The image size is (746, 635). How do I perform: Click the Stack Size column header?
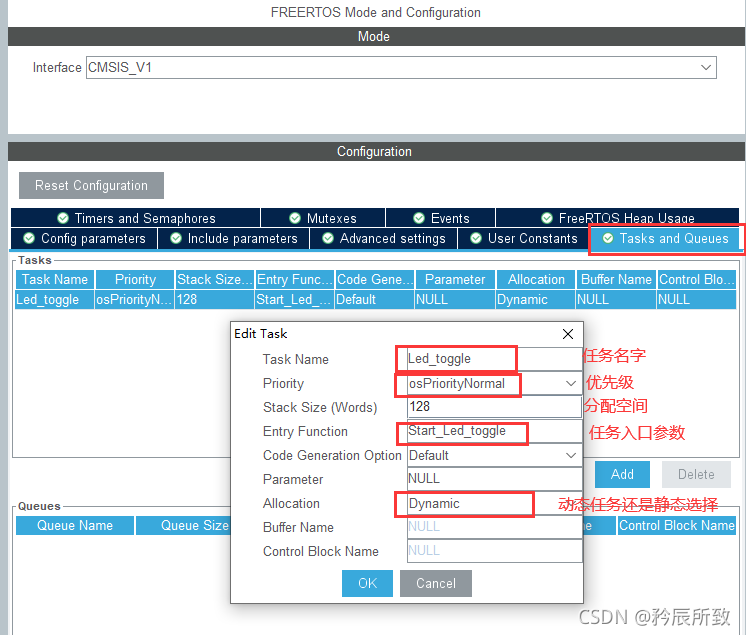point(214,279)
